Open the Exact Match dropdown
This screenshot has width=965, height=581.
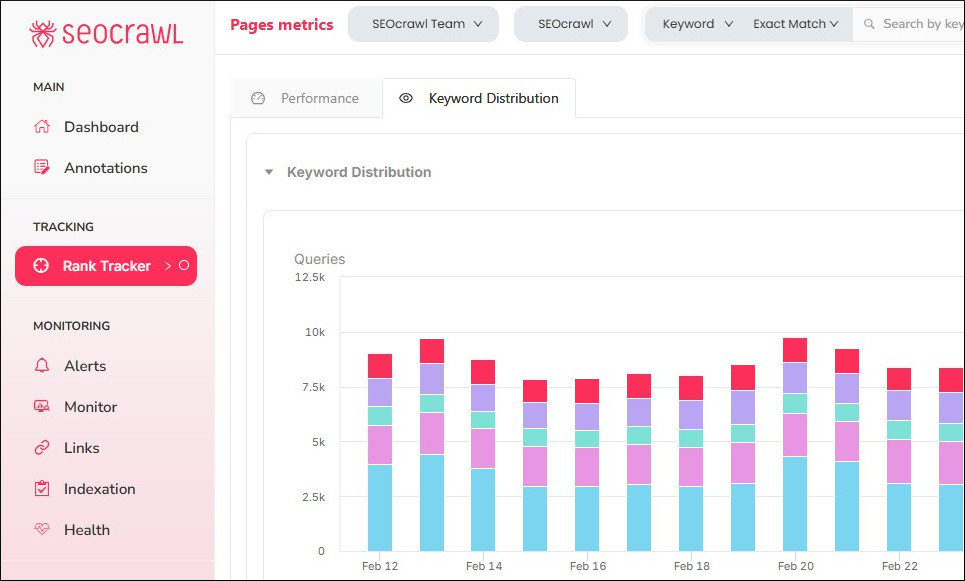click(796, 24)
